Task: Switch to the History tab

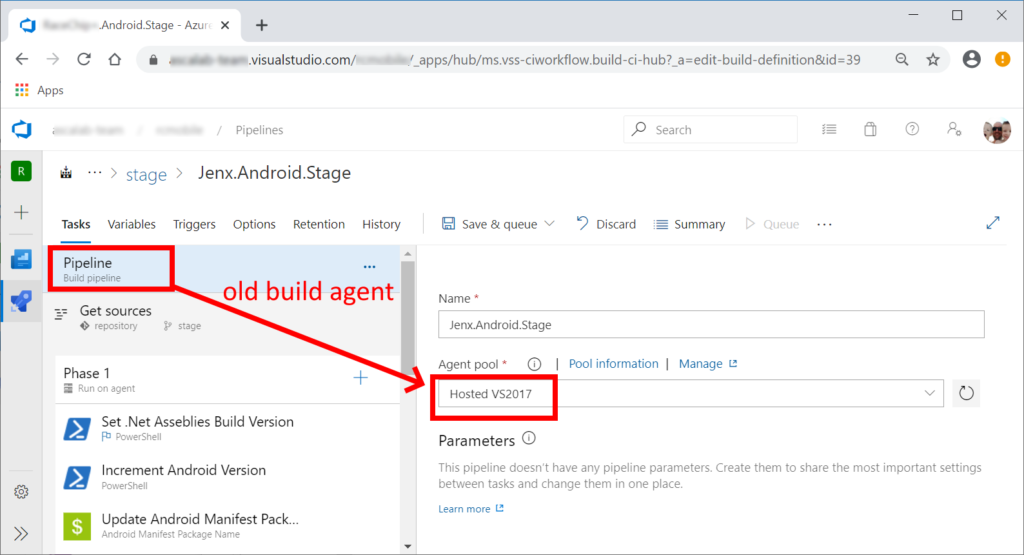Action: click(x=381, y=224)
